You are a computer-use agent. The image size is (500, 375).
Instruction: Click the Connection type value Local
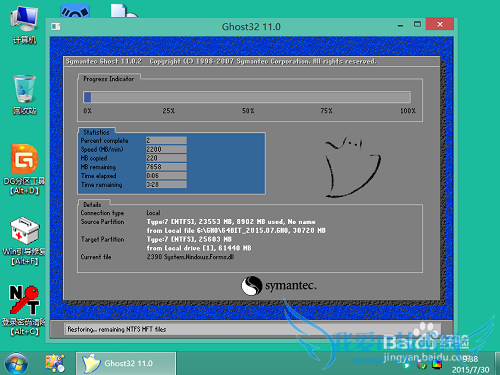(x=153, y=213)
